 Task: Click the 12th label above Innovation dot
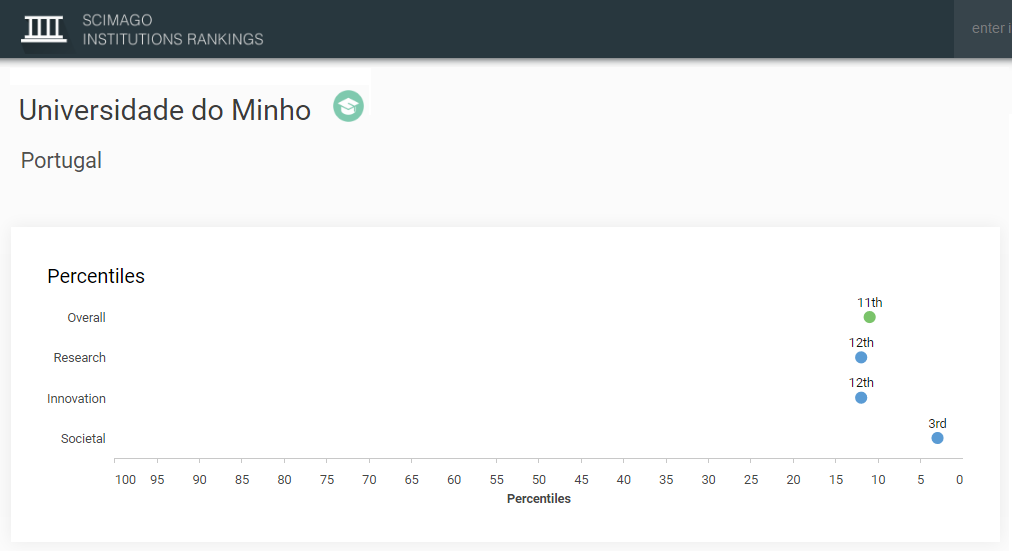861,383
